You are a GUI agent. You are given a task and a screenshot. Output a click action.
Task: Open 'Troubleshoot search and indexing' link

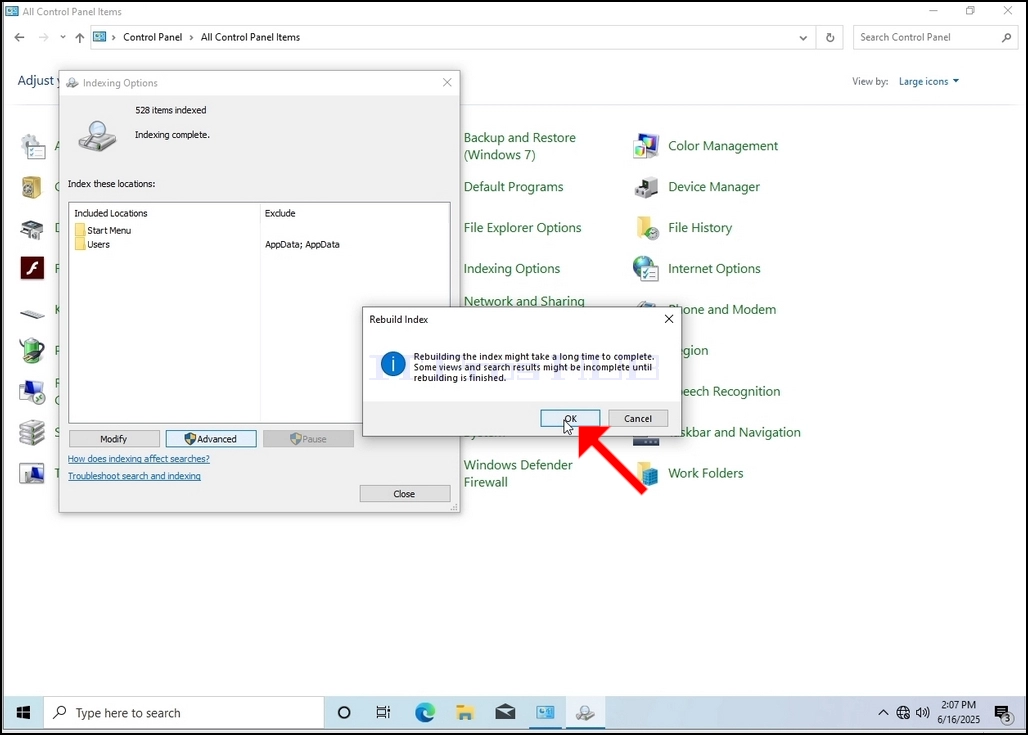point(134,476)
